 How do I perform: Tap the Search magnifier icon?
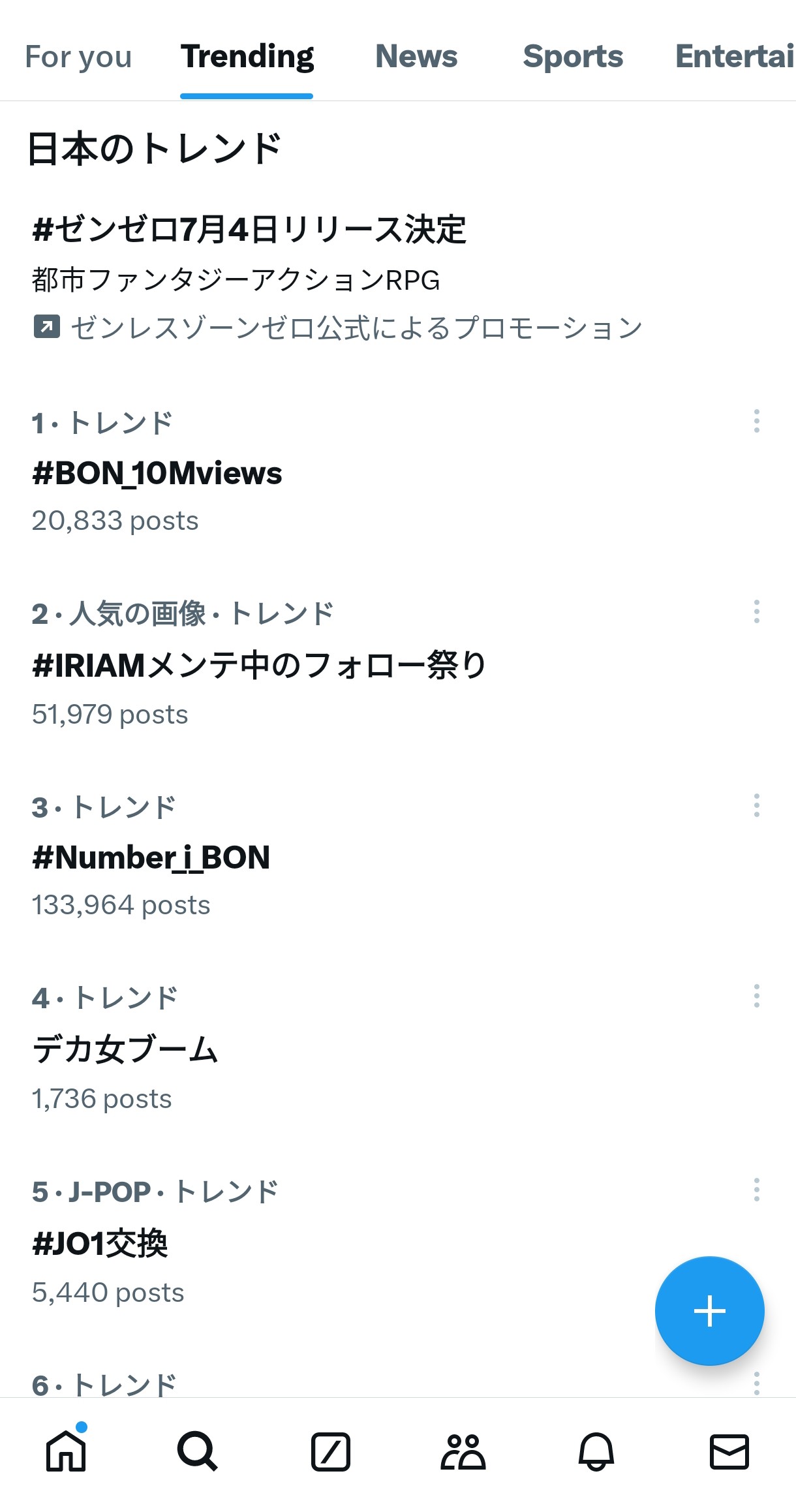[x=197, y=1451]
